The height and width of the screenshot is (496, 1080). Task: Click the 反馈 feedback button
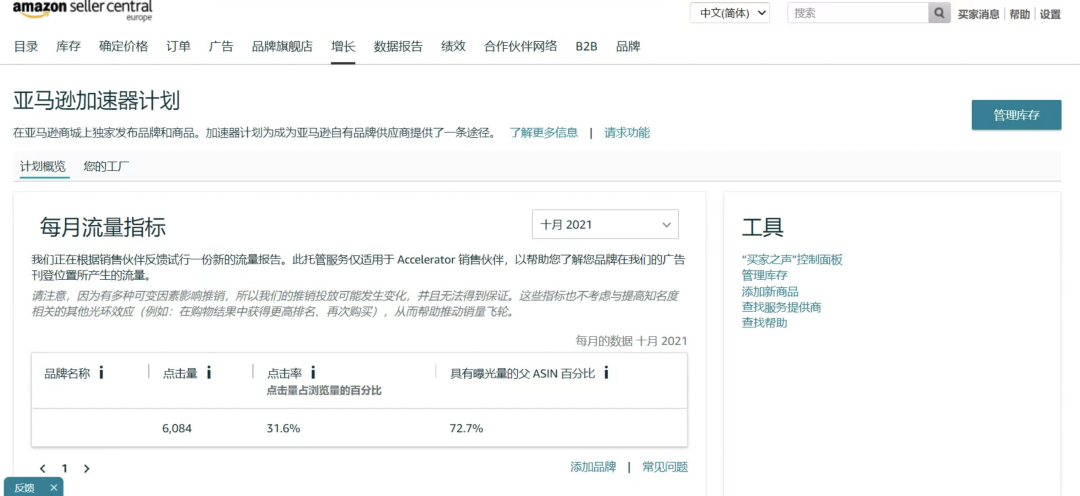(24, 488)
